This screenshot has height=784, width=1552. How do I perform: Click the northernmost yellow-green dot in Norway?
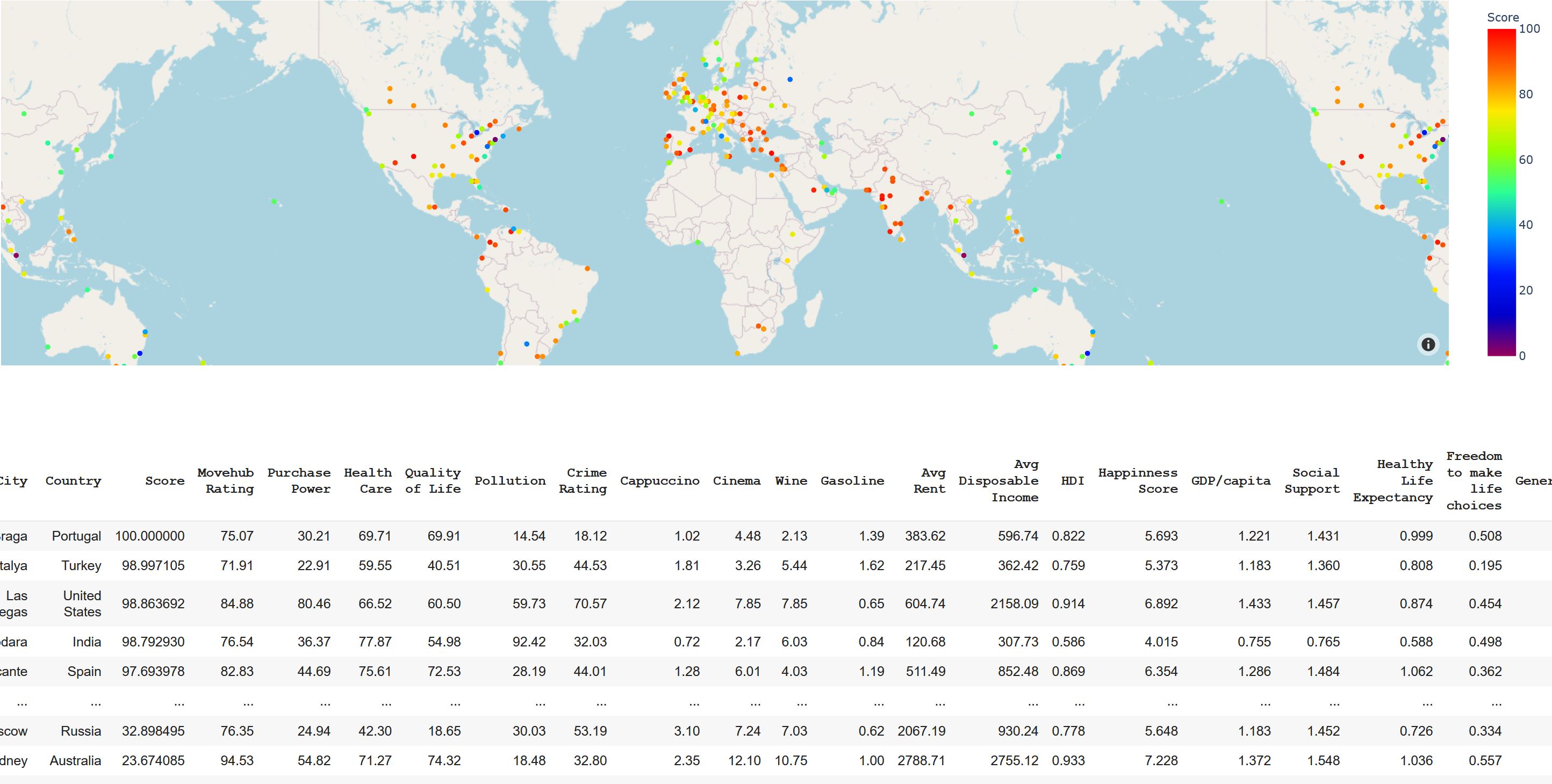(x=716, y=44)
